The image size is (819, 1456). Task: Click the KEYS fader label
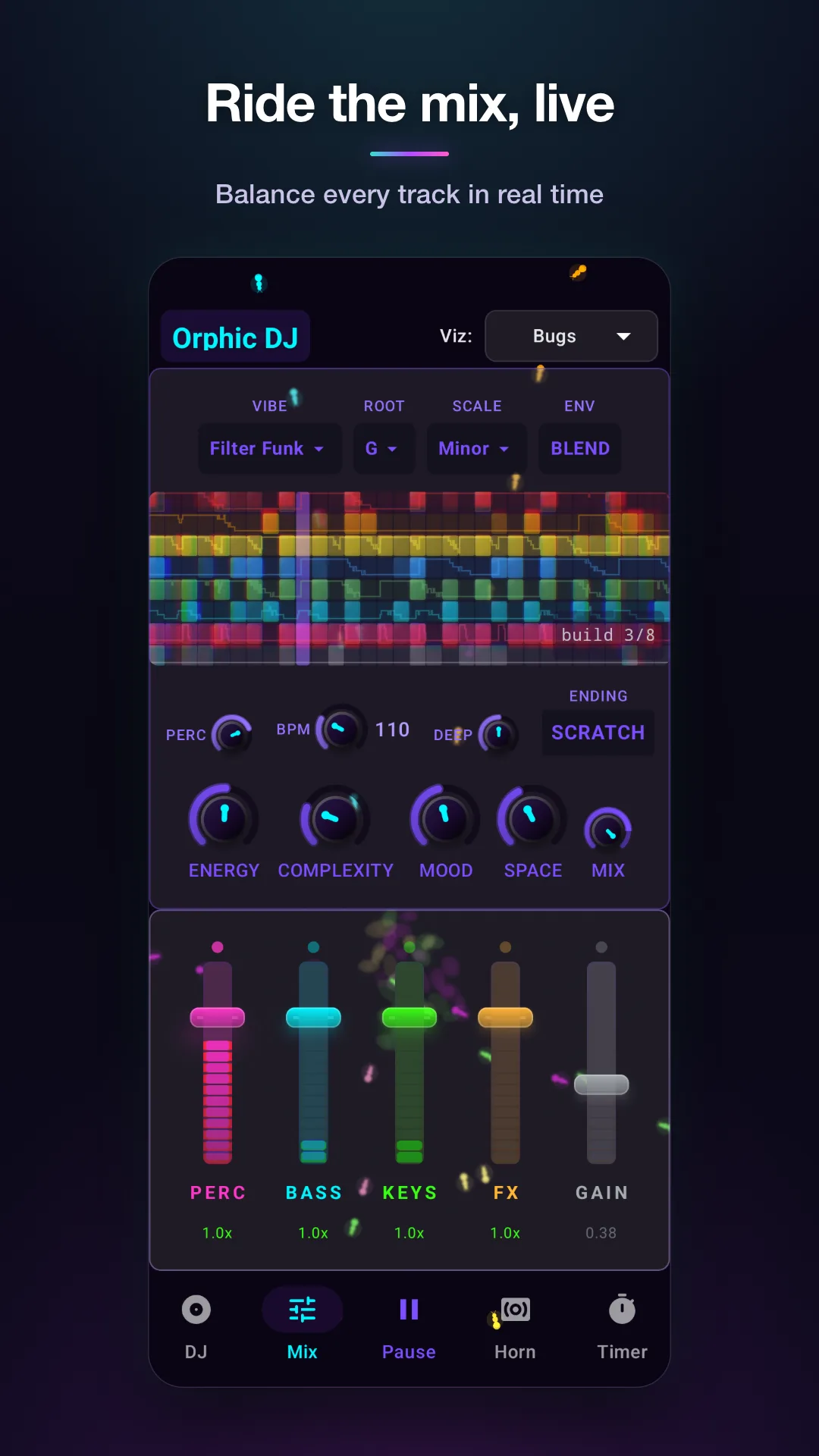pyautogui.click(x=409, y=1193)
